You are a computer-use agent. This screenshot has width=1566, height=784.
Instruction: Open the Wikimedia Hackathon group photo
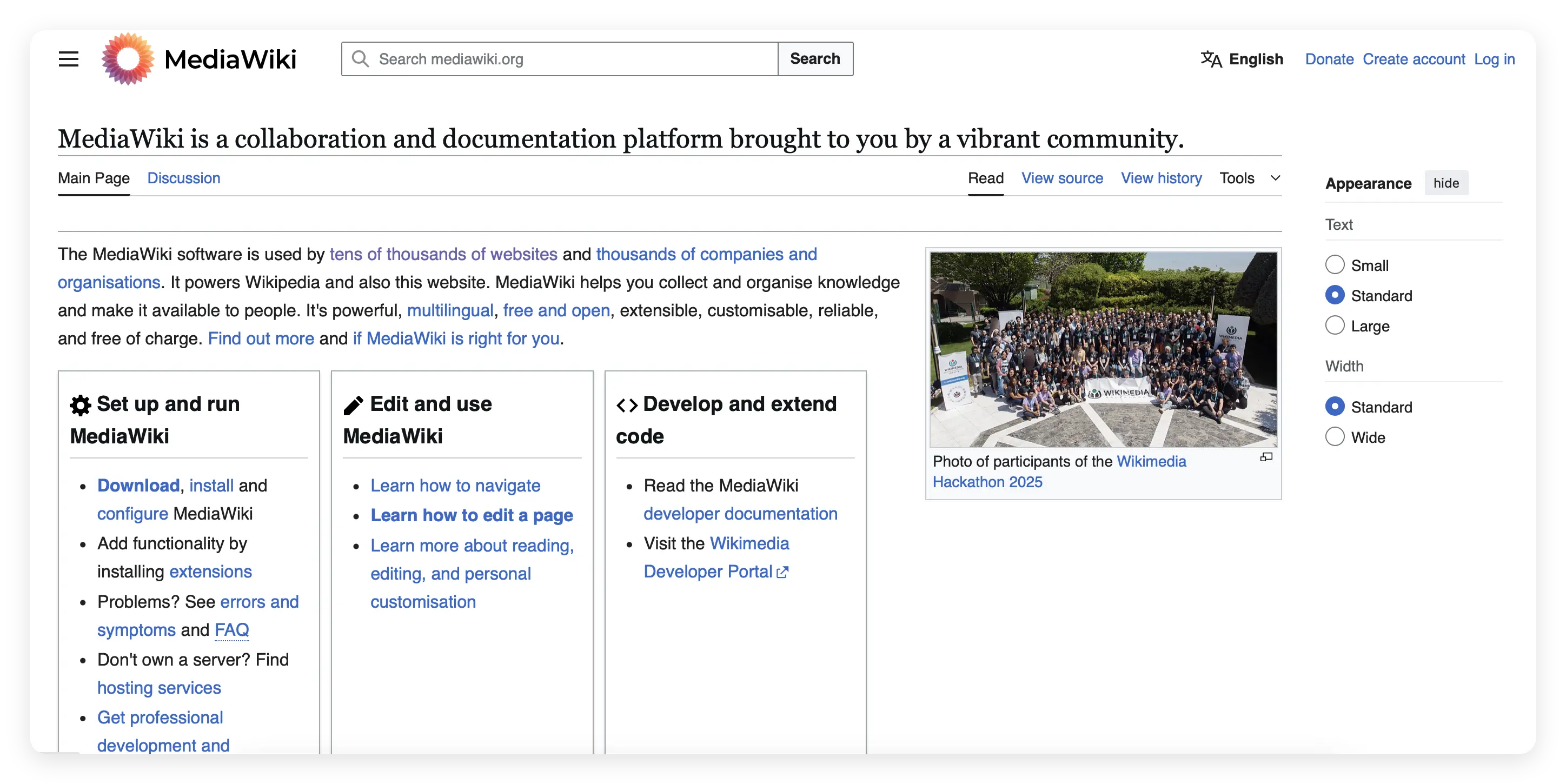click(x=1103, y=349)
